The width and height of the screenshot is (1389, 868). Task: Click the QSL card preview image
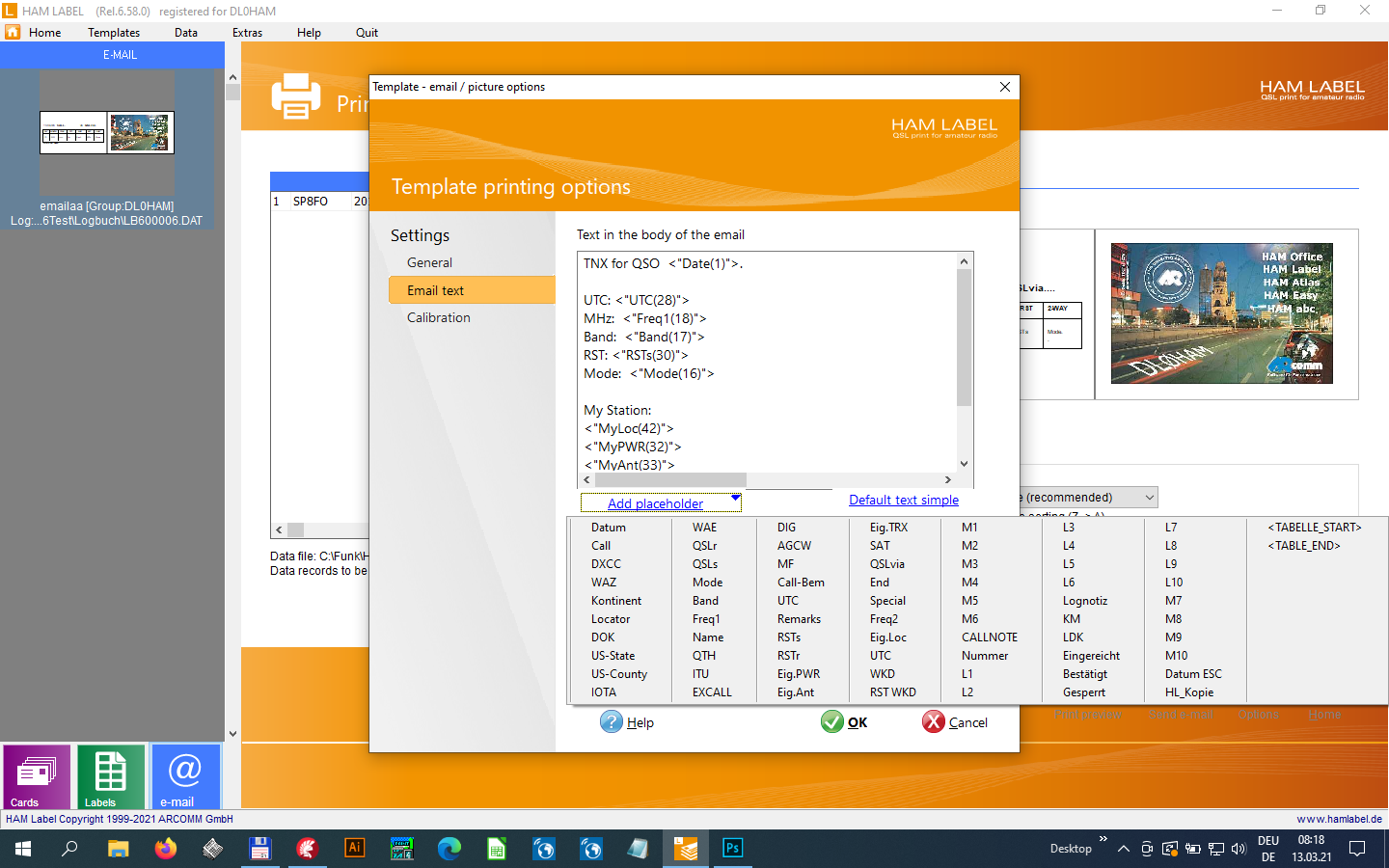(x=1222, y=313)
